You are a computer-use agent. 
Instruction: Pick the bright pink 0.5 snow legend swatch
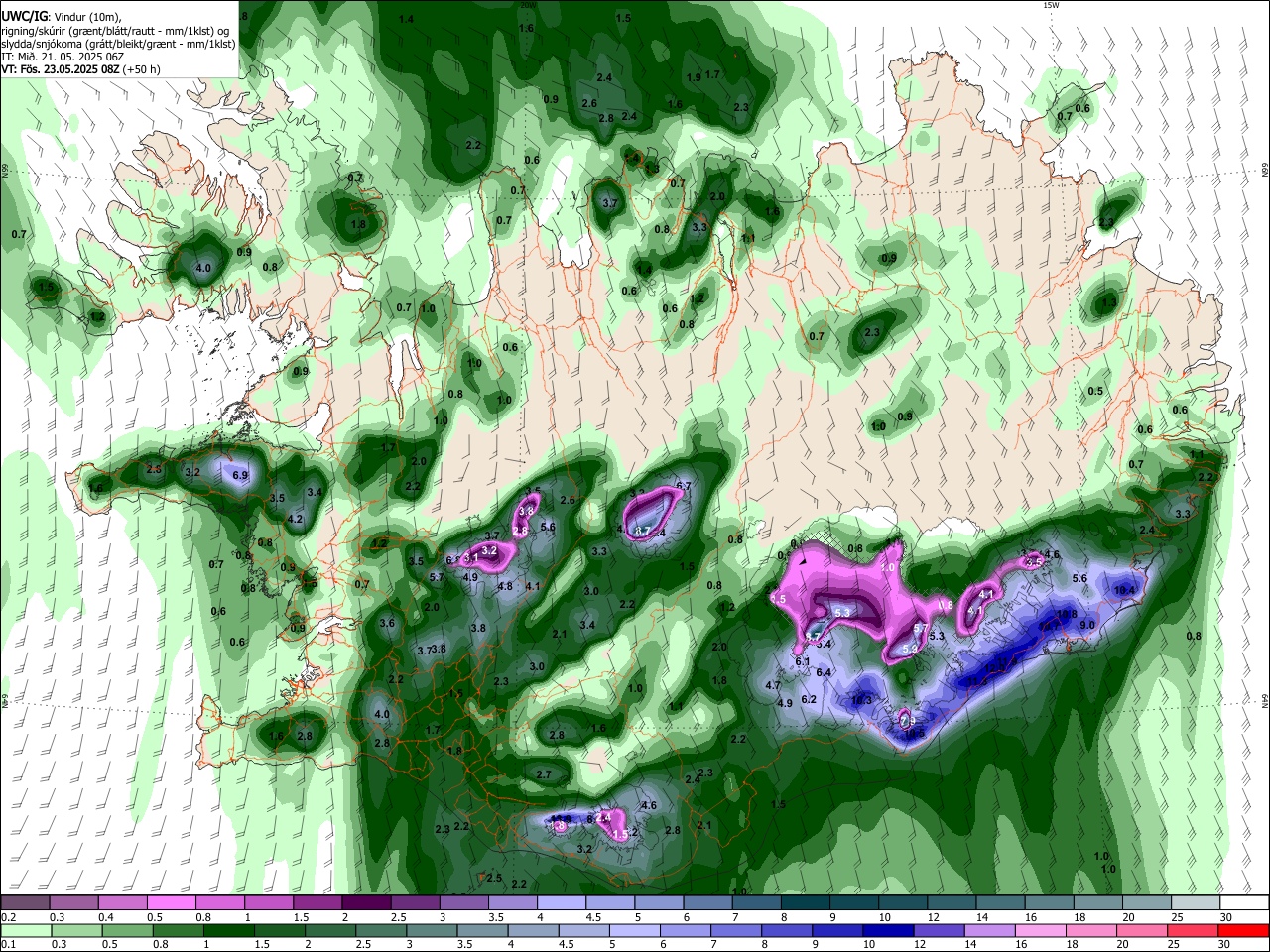point(172,903)
